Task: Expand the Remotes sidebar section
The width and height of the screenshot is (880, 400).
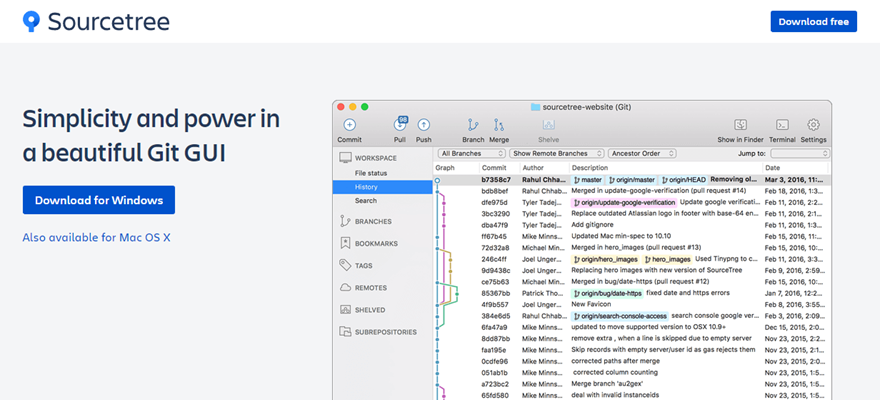Action: (370, 287)
